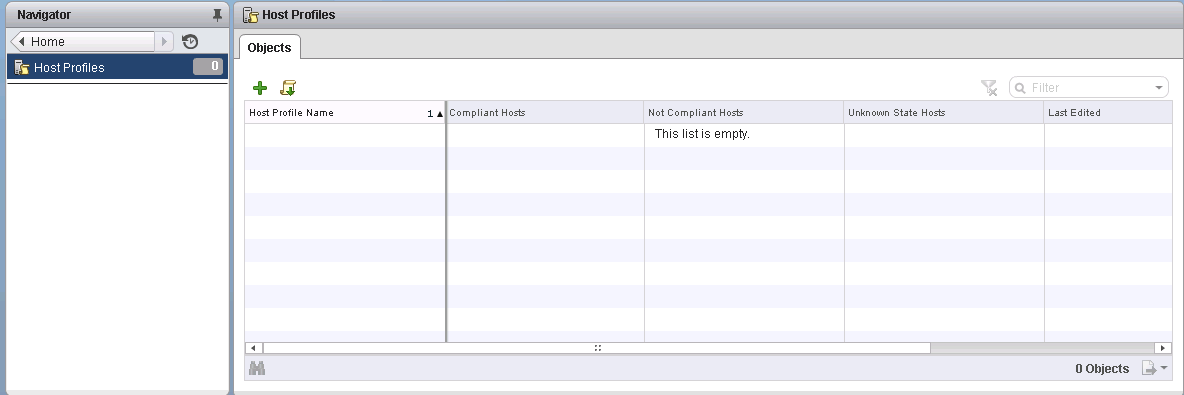Image resolution: width=1184 pixels, height=395 pixels.
Task: Toggle the ascending sort arrow indicator
Action: [439, 113]
